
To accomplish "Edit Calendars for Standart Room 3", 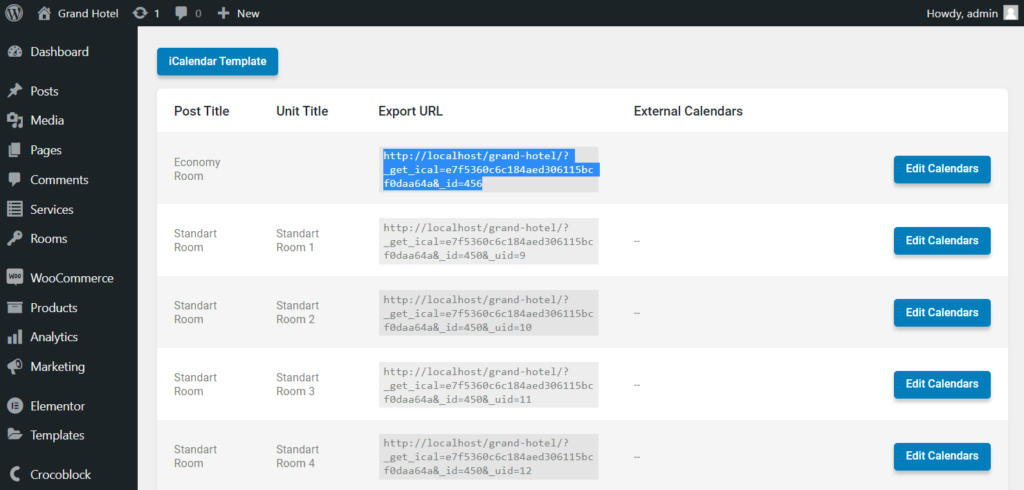I will coord(942,385).
